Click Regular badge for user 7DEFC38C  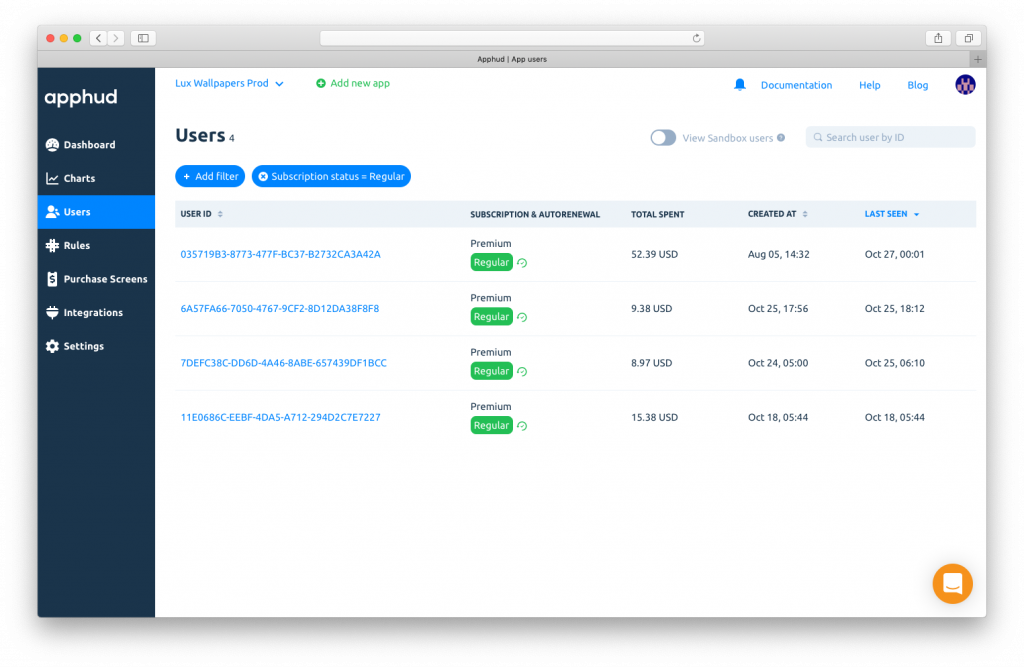point(491,371)
